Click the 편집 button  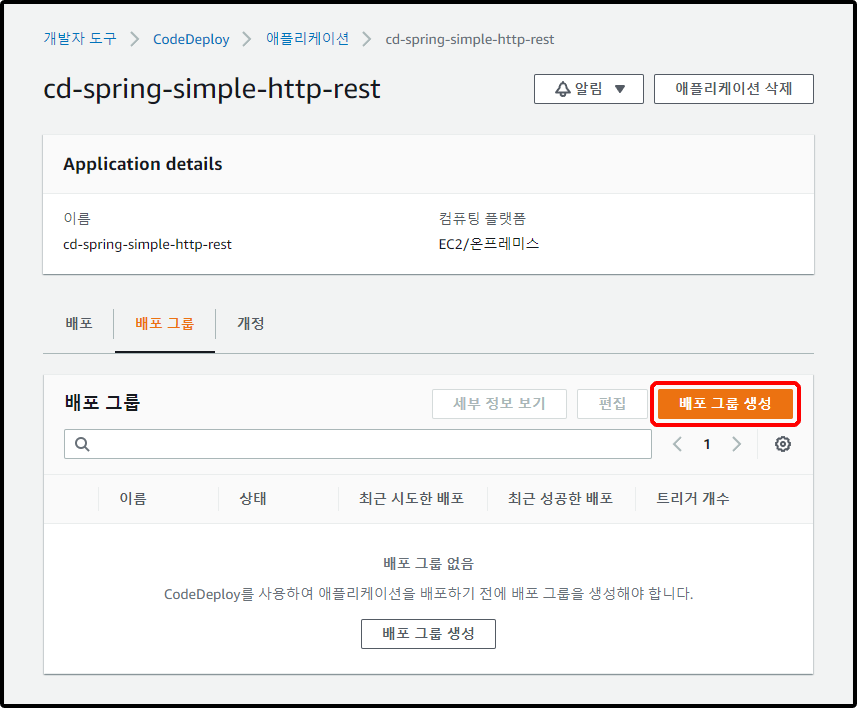pos(612,403)
